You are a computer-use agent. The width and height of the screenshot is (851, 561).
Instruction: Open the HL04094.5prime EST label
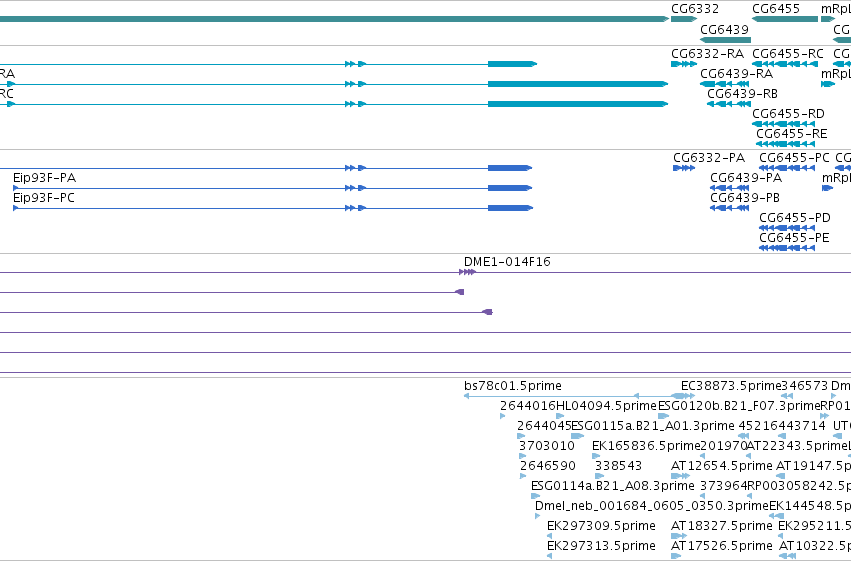click(606, 406)
